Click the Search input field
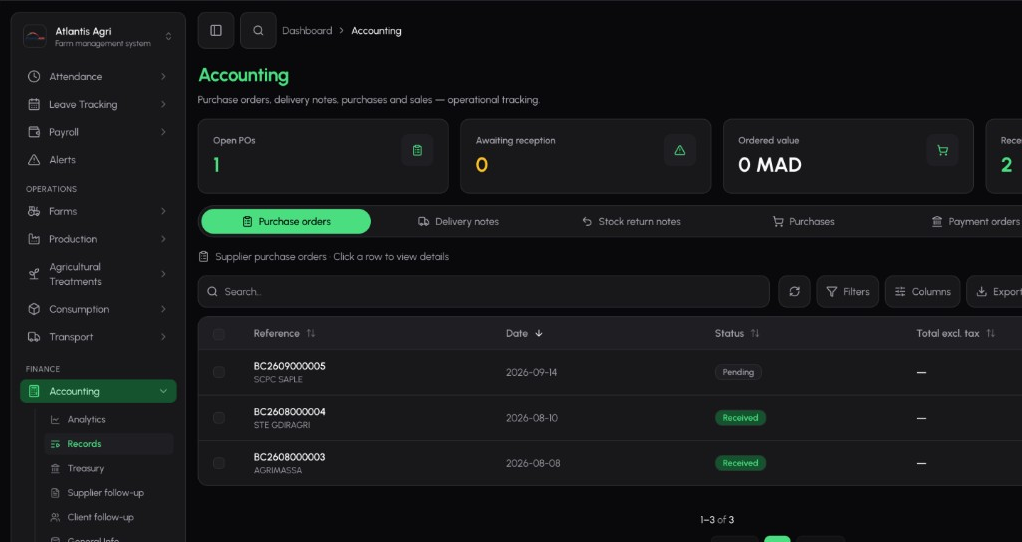The width and height of the screenshot is (1022, 542). click(484, 292)
